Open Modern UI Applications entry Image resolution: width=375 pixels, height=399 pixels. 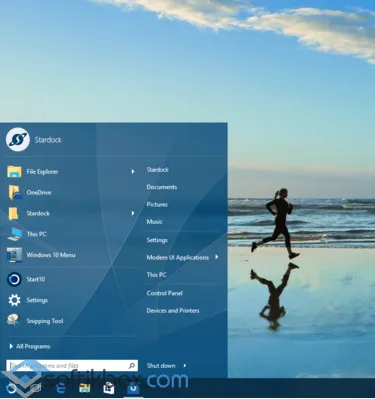pos(178,257)
